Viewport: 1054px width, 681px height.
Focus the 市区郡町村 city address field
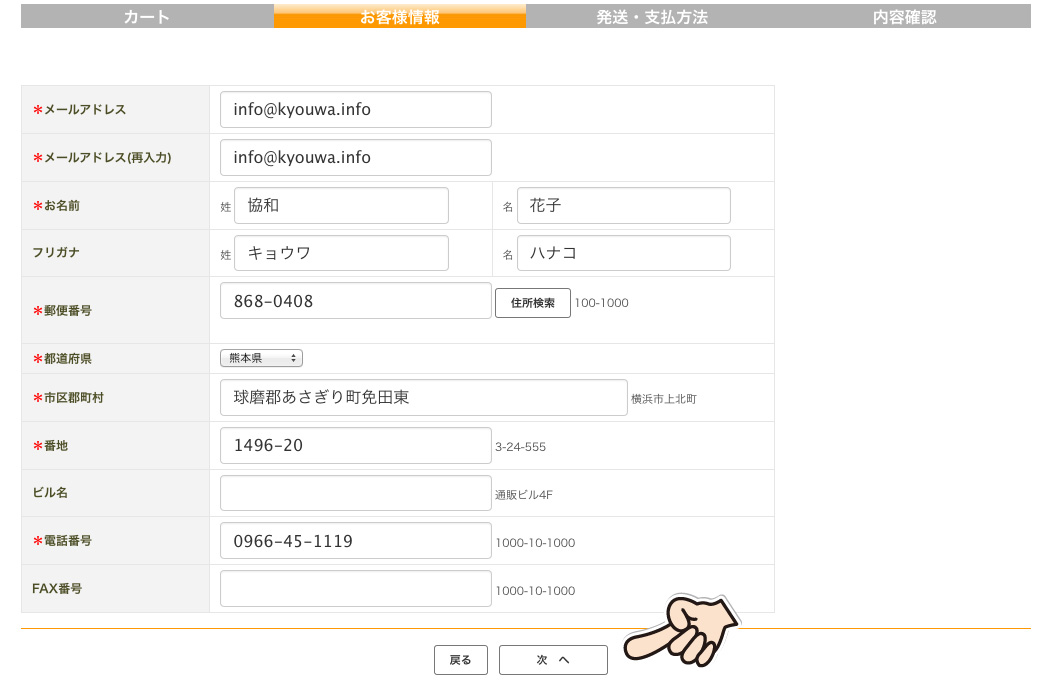point(423,398)
